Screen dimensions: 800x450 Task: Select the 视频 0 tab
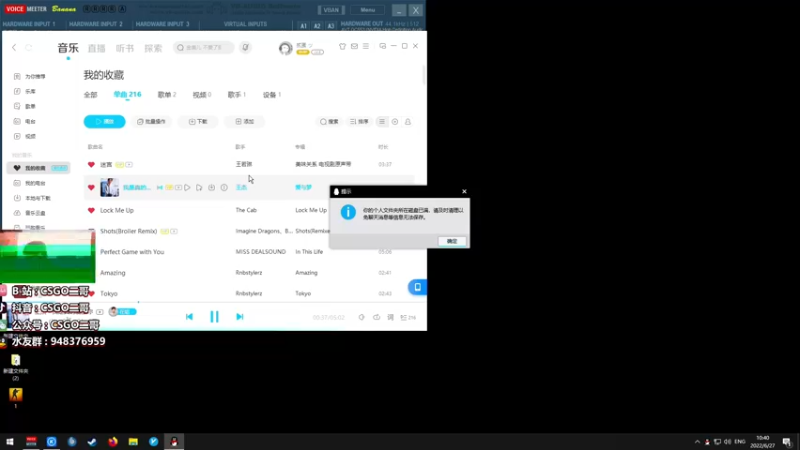click(202, 95)
